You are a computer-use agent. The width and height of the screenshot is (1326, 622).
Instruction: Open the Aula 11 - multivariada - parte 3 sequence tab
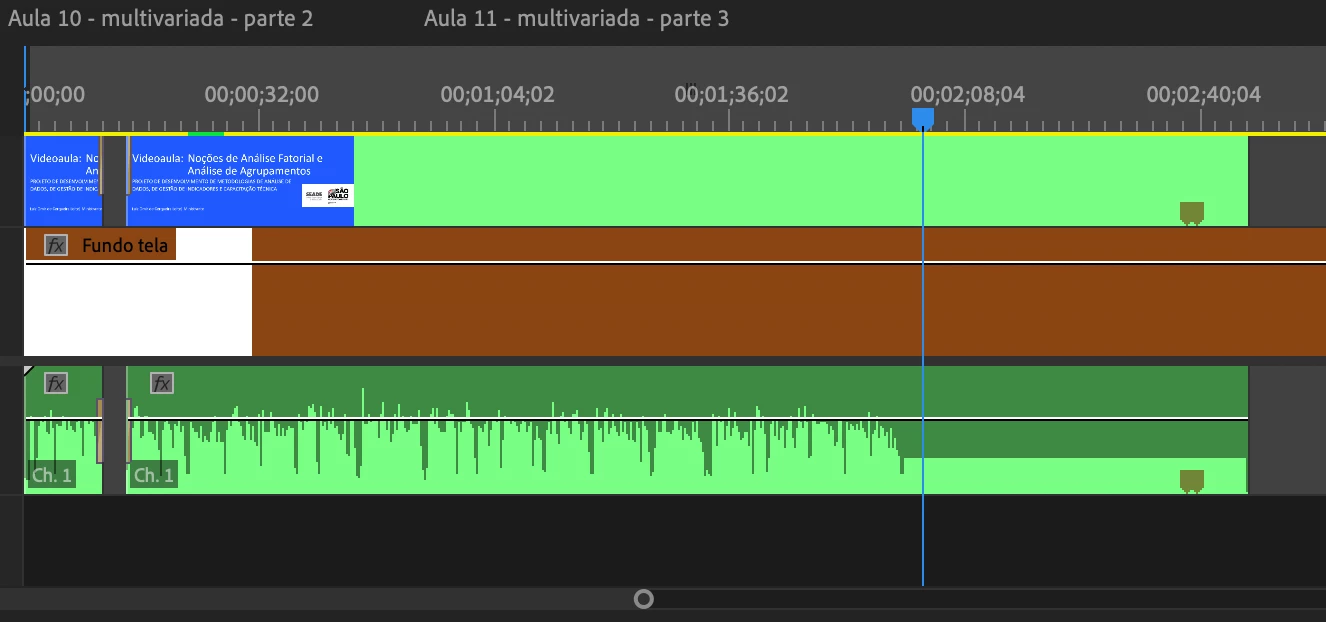[x=576, y=18]
